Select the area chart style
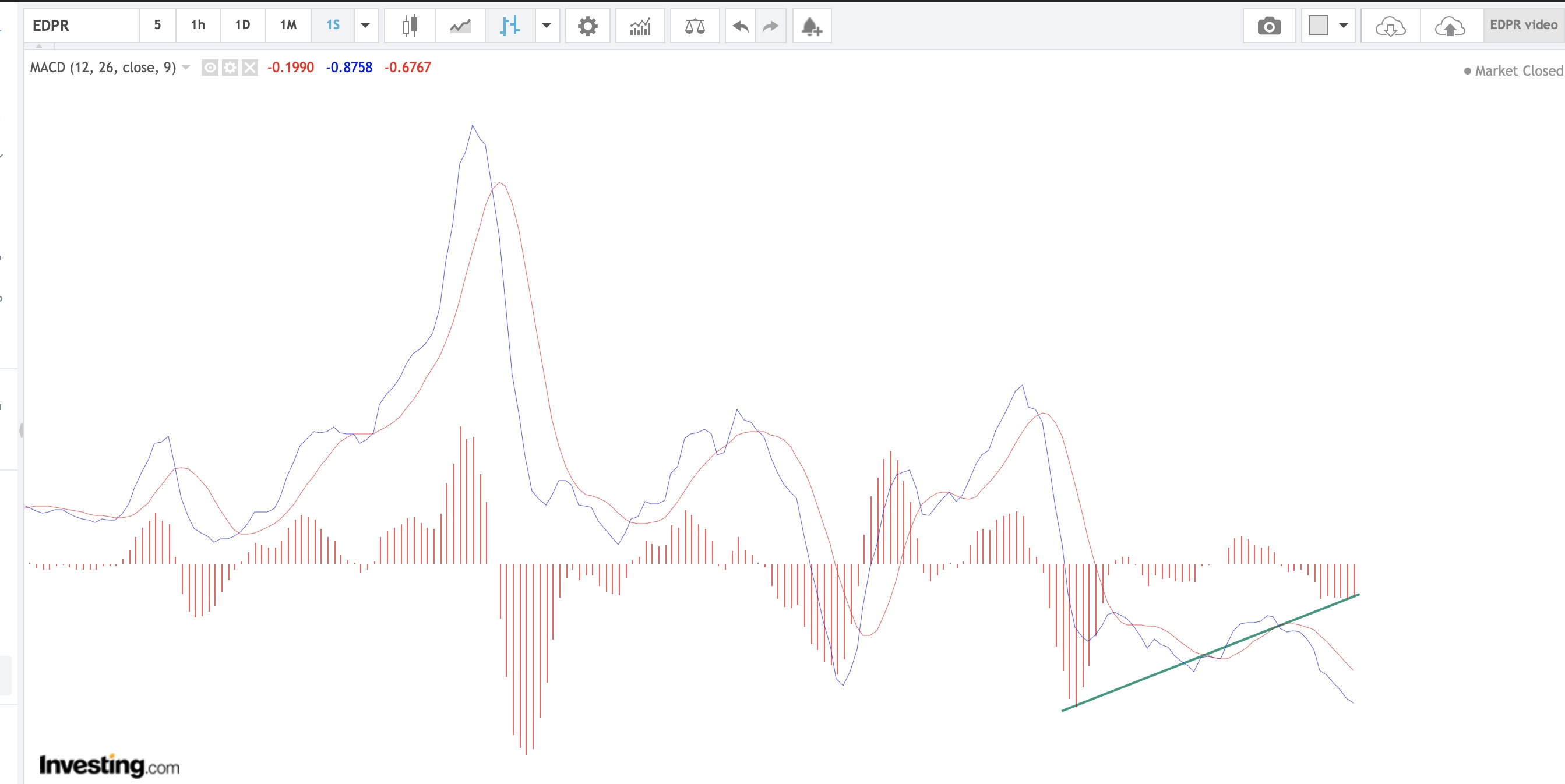 click(460, 26)
